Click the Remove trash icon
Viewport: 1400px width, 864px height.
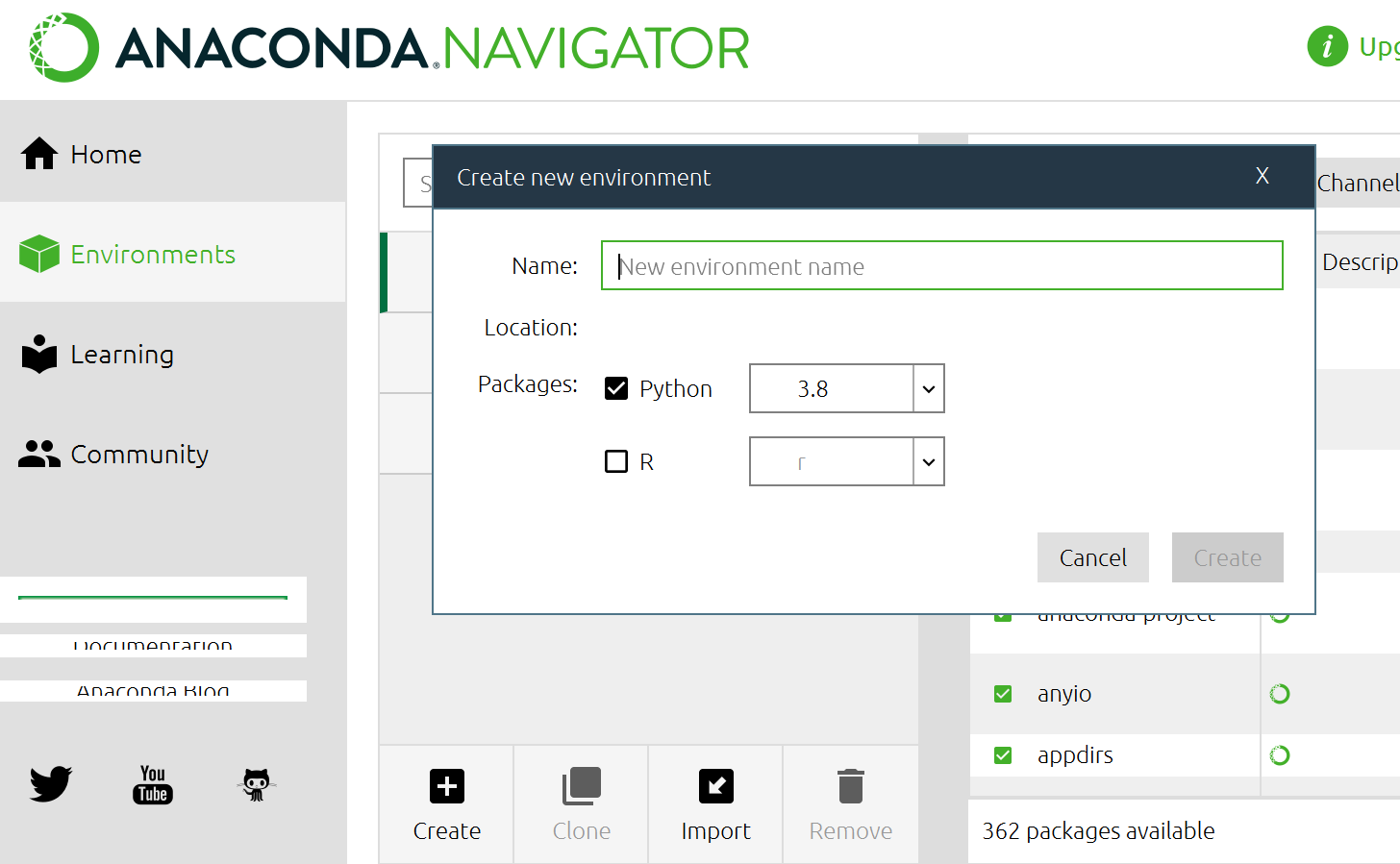pyautogui.click(x=851, y=786)
